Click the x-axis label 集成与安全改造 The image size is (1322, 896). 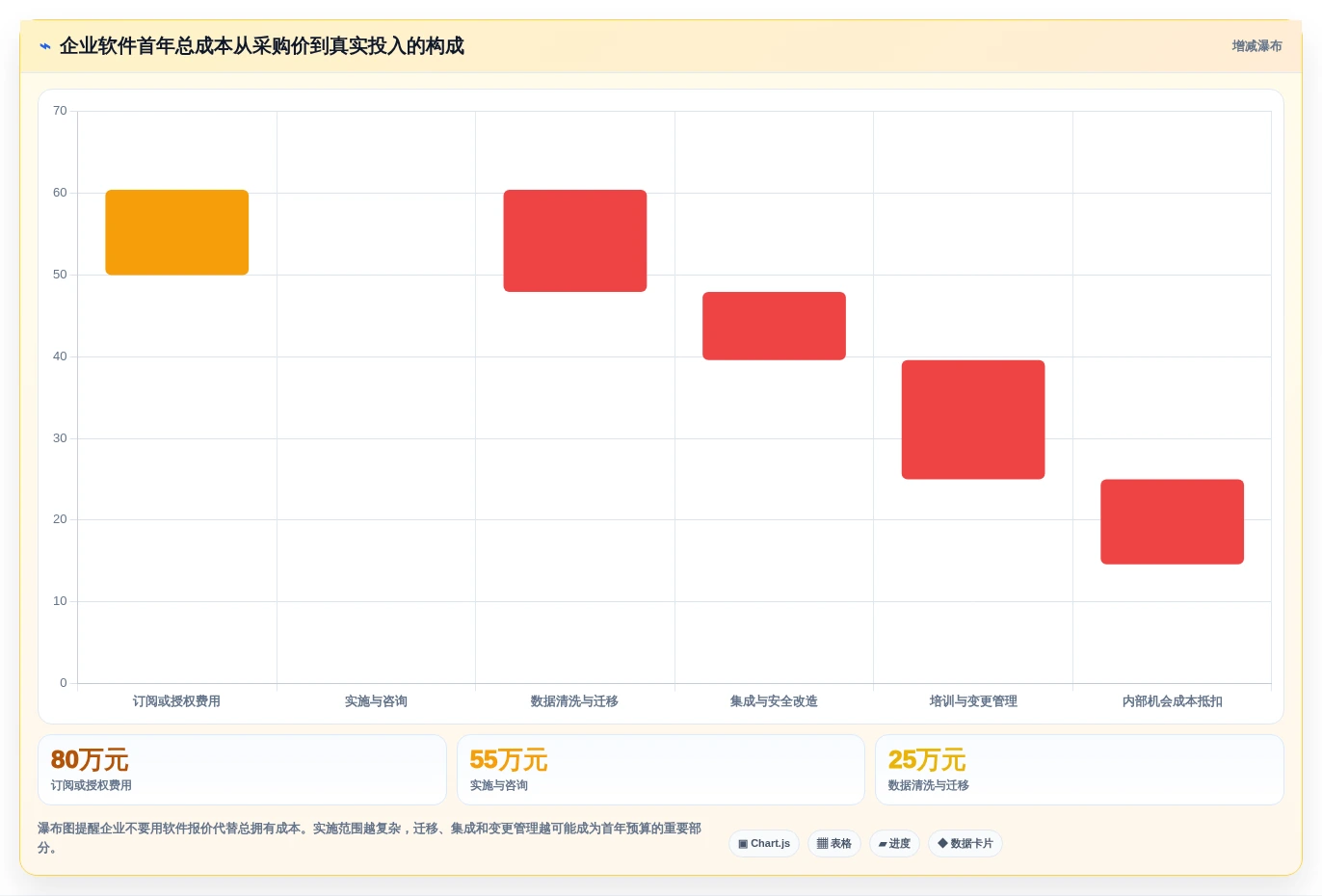click(774, 701)
